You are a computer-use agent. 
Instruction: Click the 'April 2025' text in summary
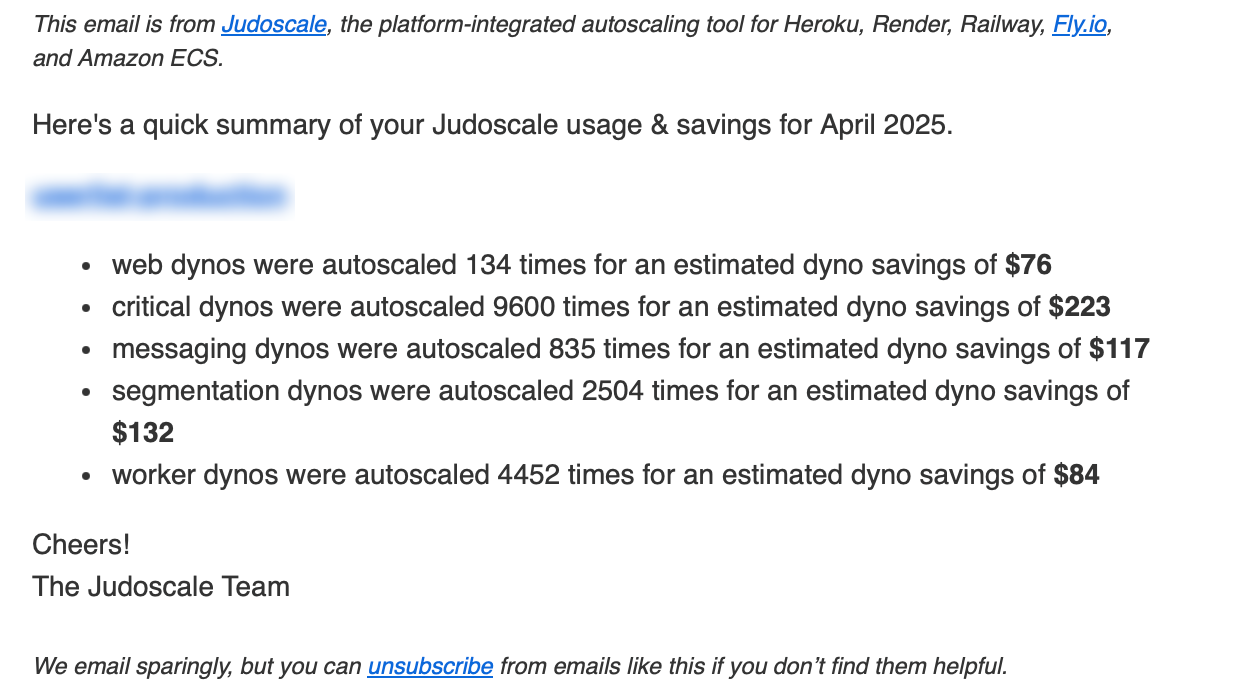(x=881, y=125)
